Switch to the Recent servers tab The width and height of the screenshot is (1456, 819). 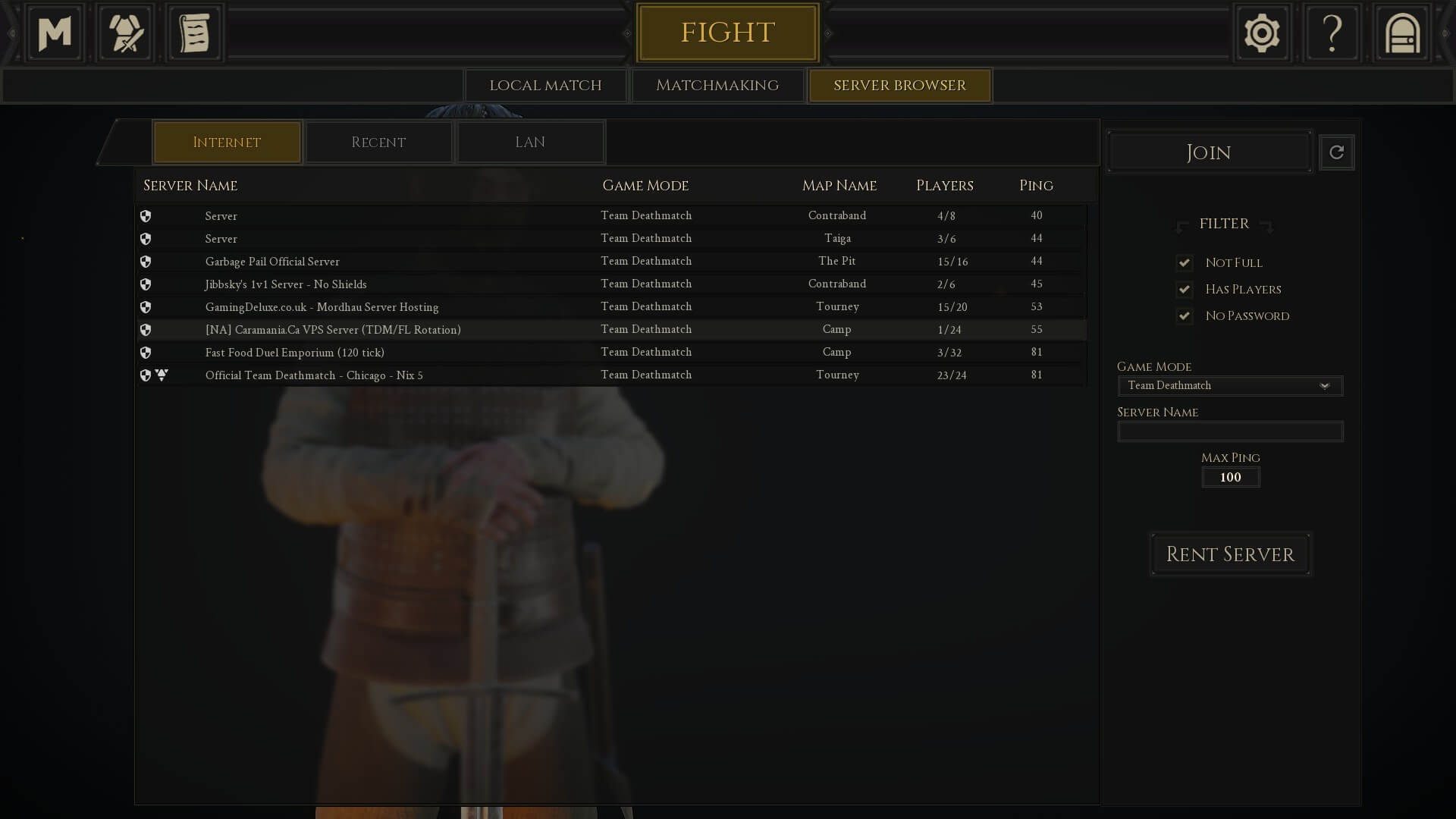pos(378,143)
